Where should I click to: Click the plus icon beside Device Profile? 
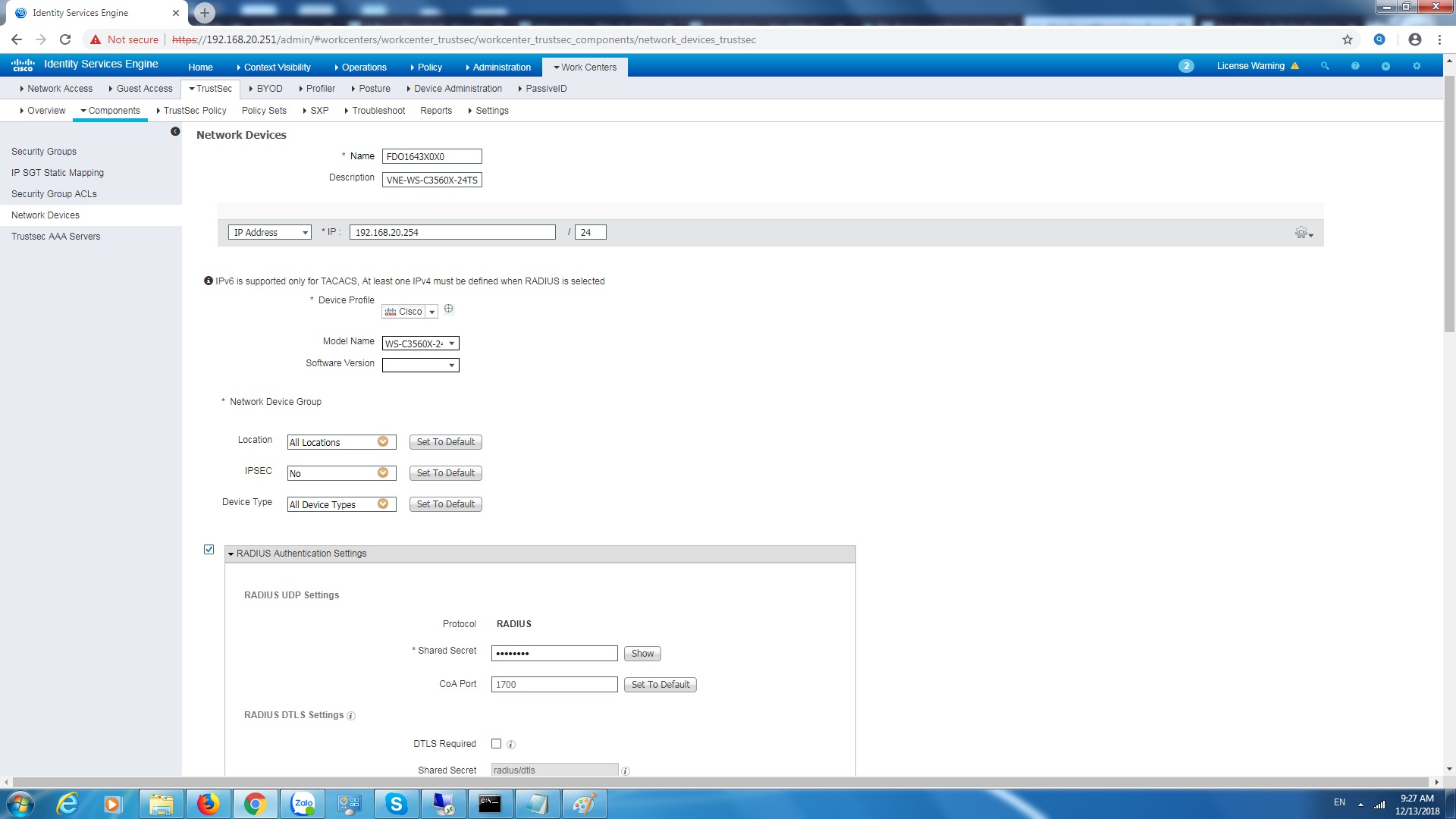tap(449, 309)
